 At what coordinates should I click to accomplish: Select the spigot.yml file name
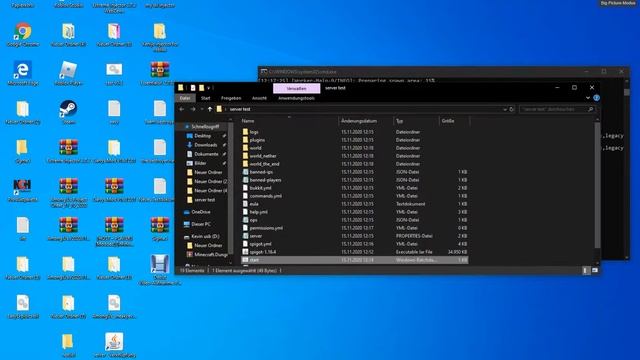pos(260,244)
